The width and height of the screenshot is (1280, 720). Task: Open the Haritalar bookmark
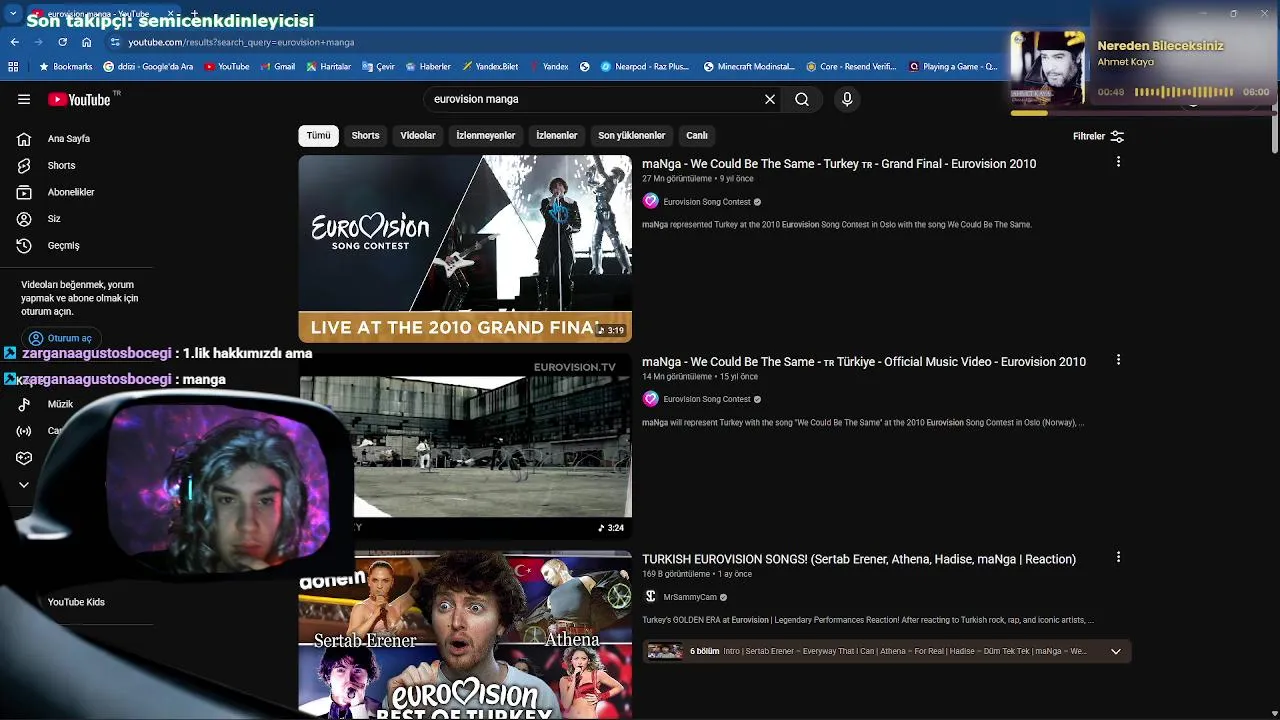point(328,67)
